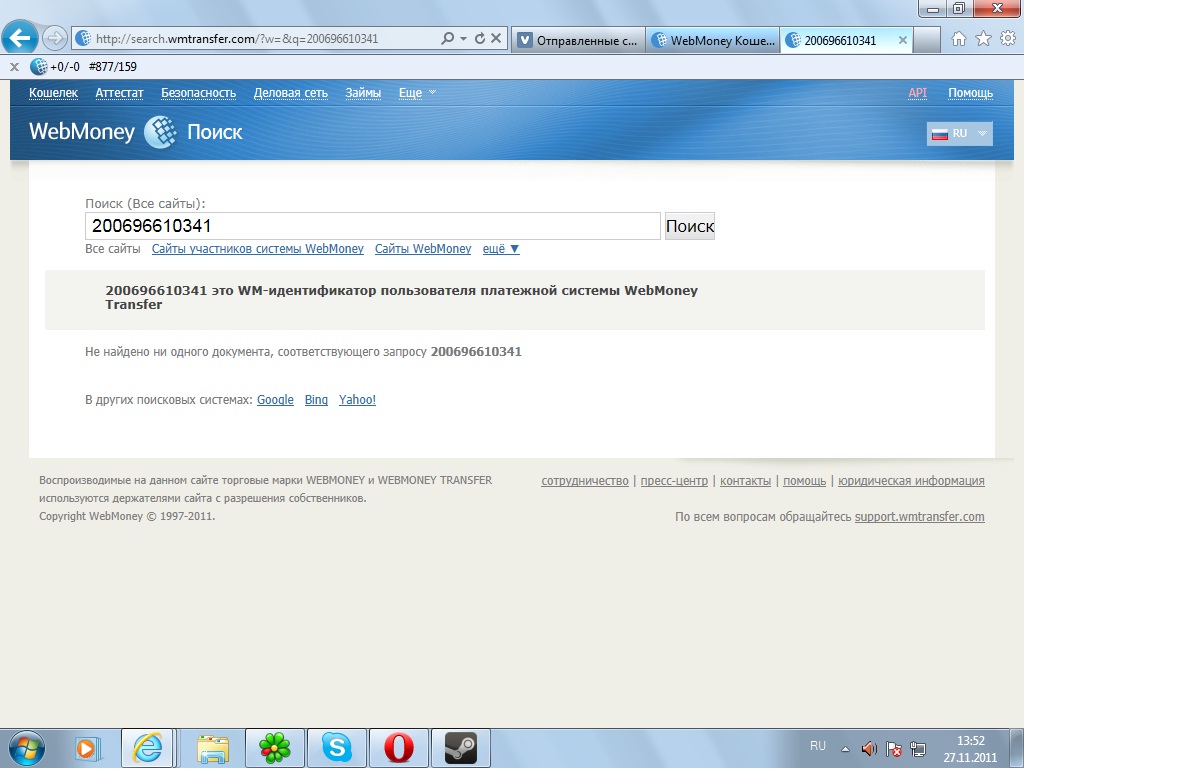Open the 'Деловая сеть' menu item

(x=290, y=93)
